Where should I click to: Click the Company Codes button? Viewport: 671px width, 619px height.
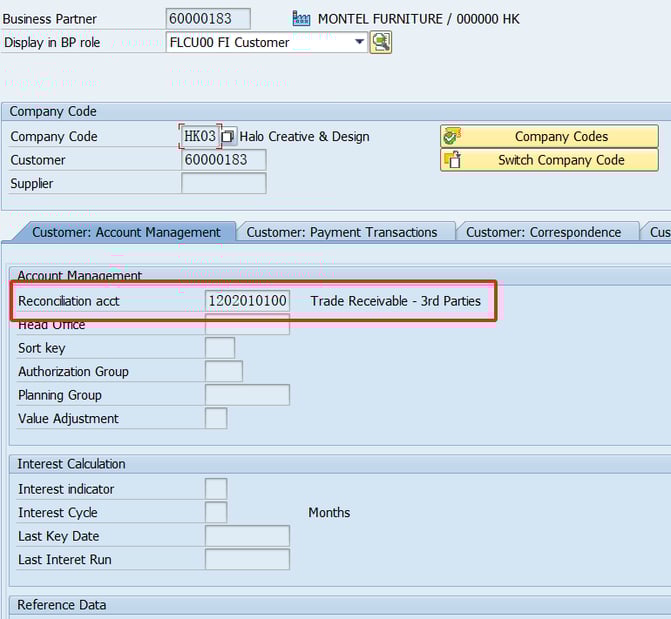click(549, 137)
